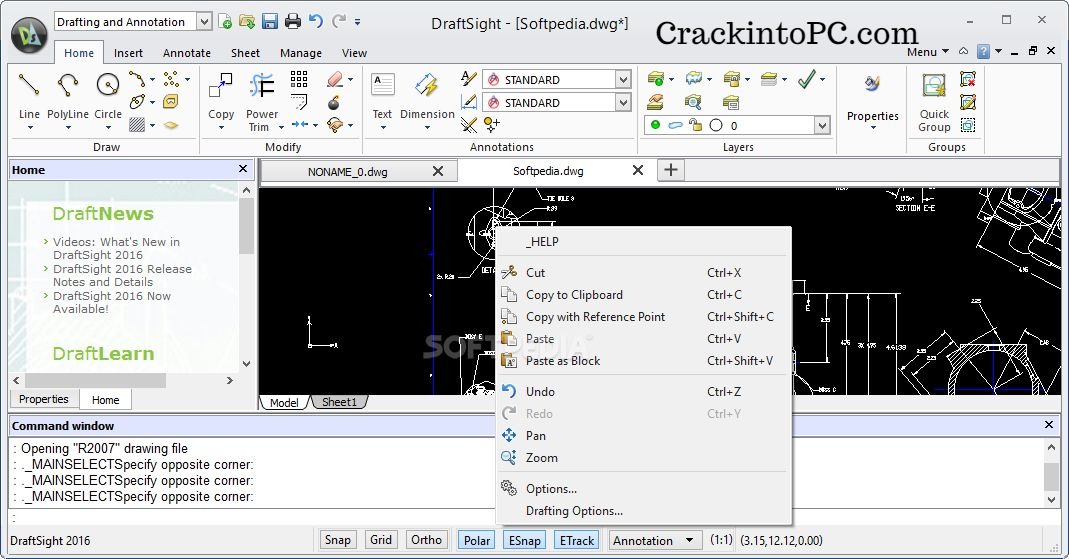The image size is (1069, 559).
Task: Toggle Grid in status bar
Action: [x=381, y=540]
